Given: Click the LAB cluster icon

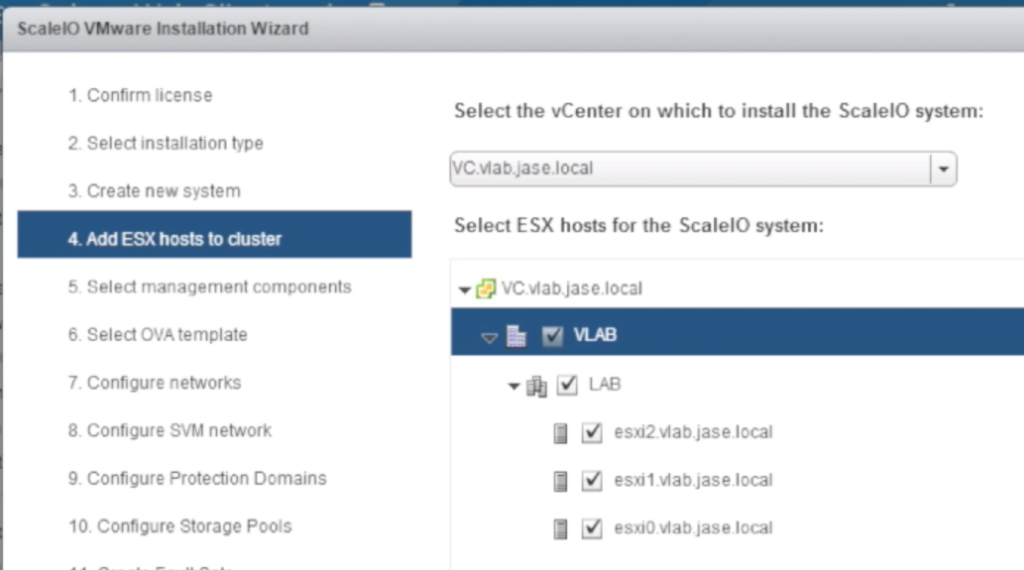Looking at the screenshot, I should (x=537, y=386).
